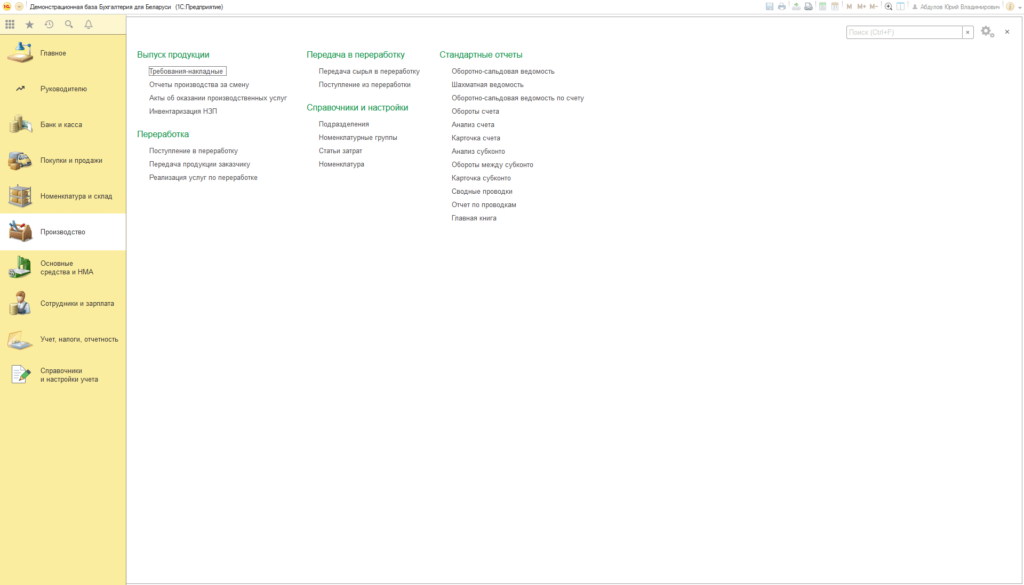
Task: Open the sections grid menu icon
Action: pos(10,24)
